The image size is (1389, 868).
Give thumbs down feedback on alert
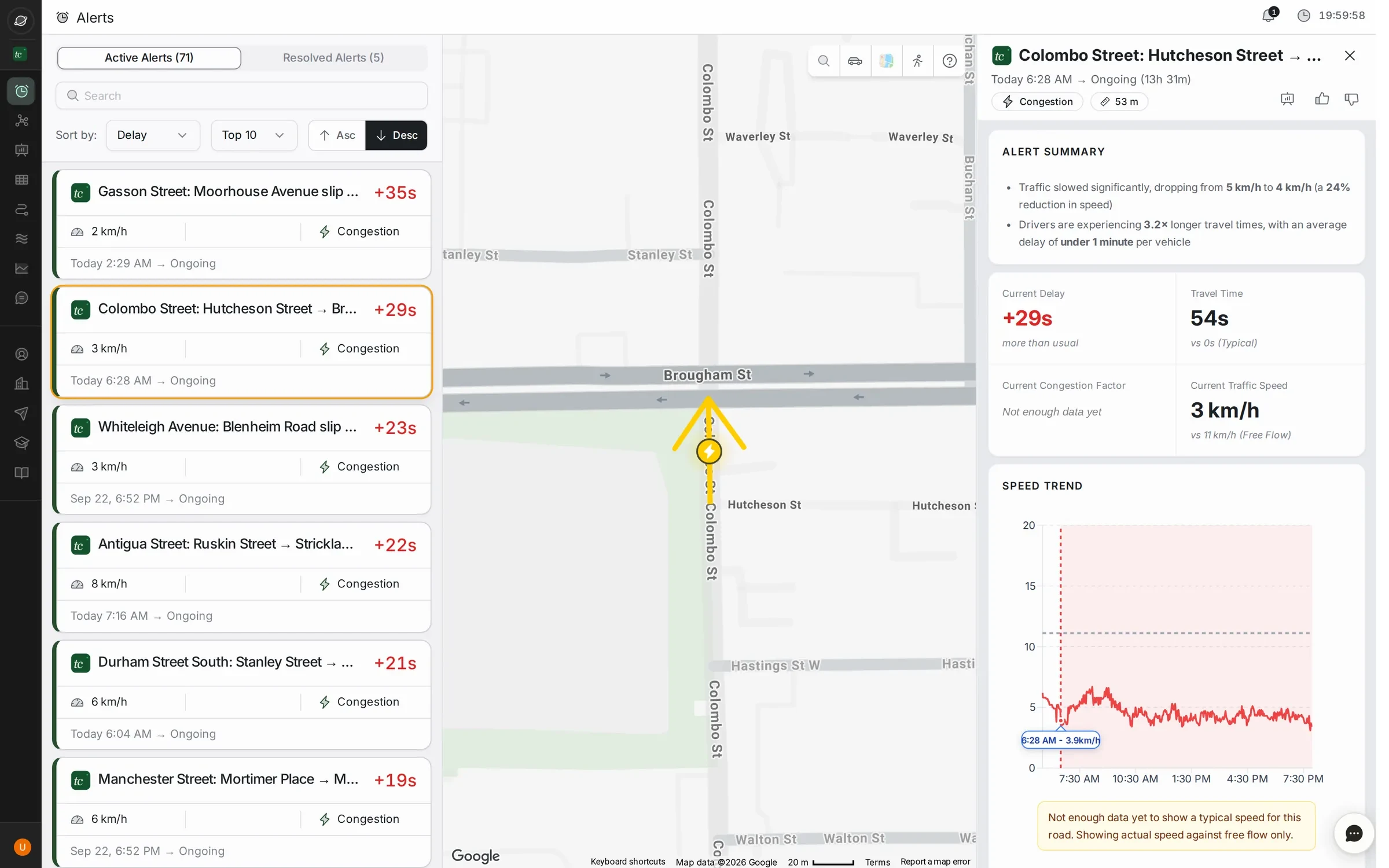(x=1351, y=100)
